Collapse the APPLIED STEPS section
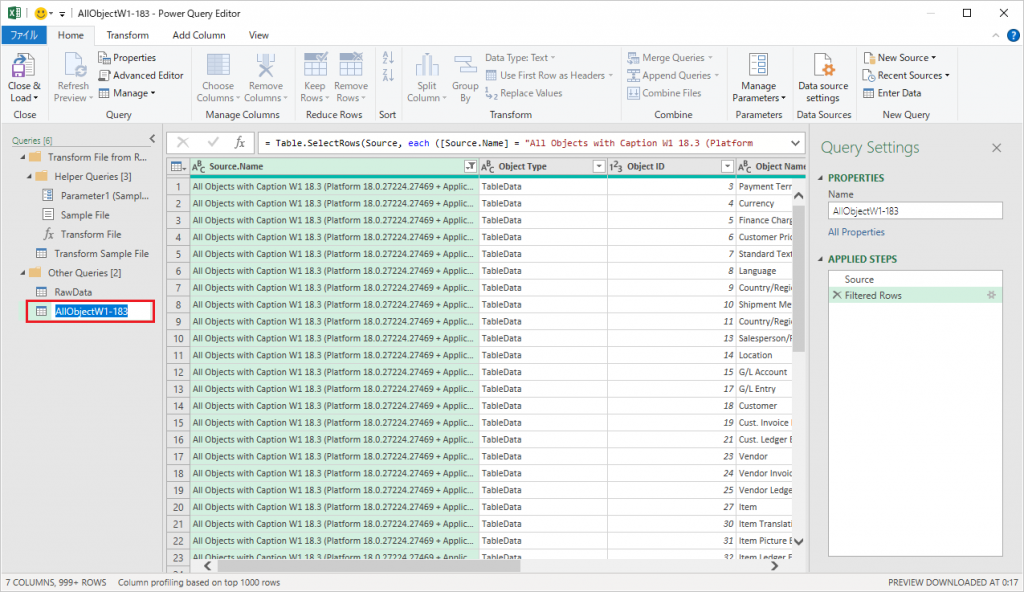This screenshot has height=592, width=1024. coord(821,259)
